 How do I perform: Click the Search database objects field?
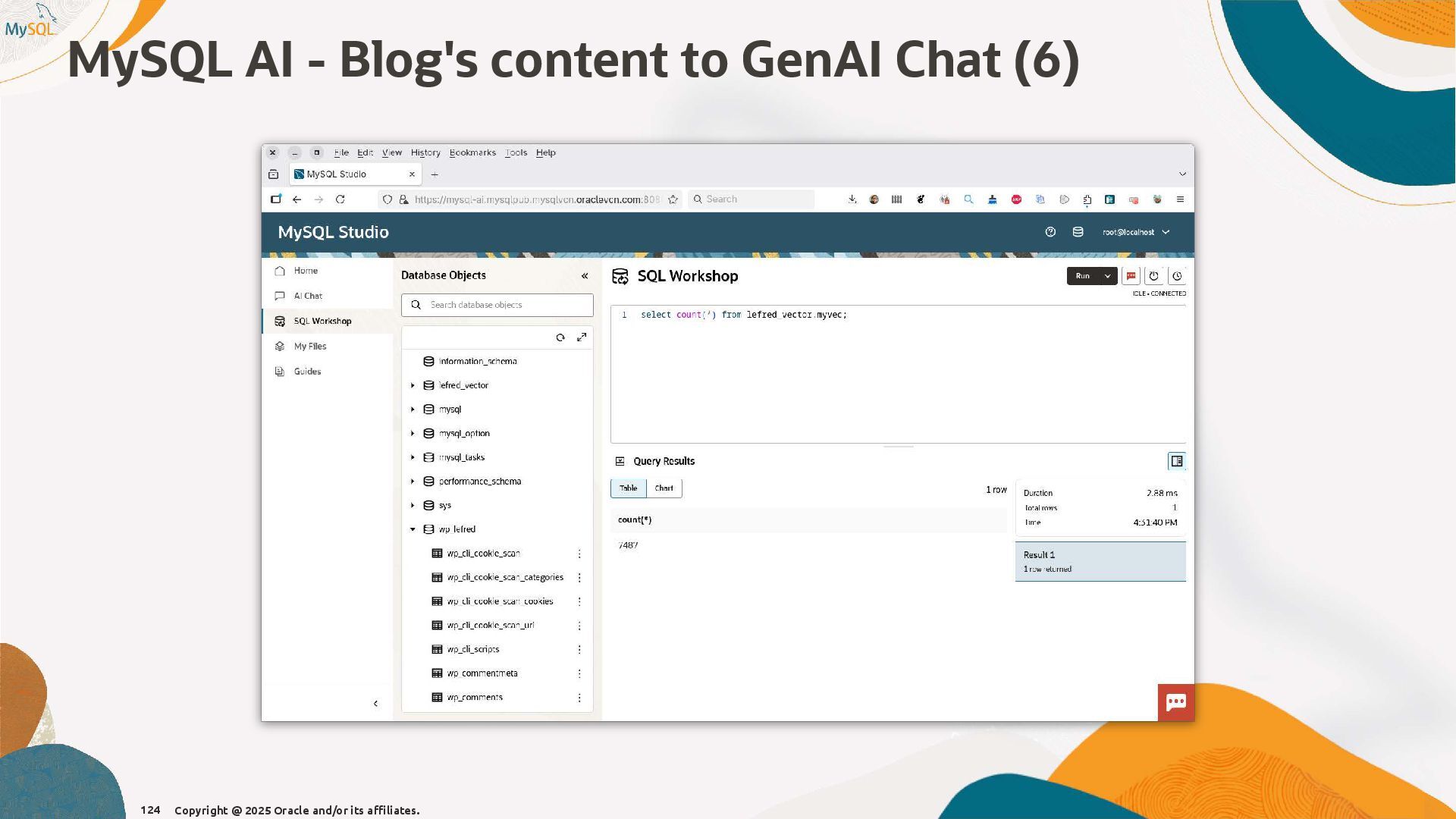tap(504, 305)
